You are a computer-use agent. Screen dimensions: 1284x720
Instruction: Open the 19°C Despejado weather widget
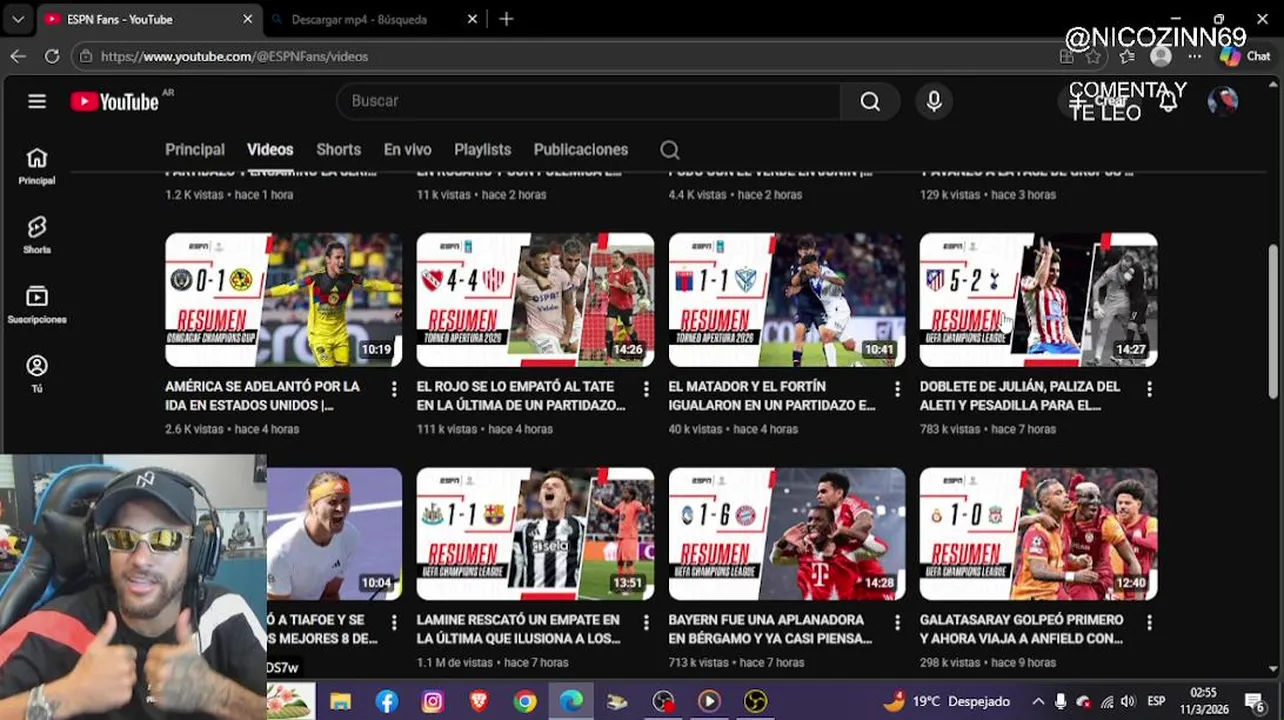[x=946, y=702]
